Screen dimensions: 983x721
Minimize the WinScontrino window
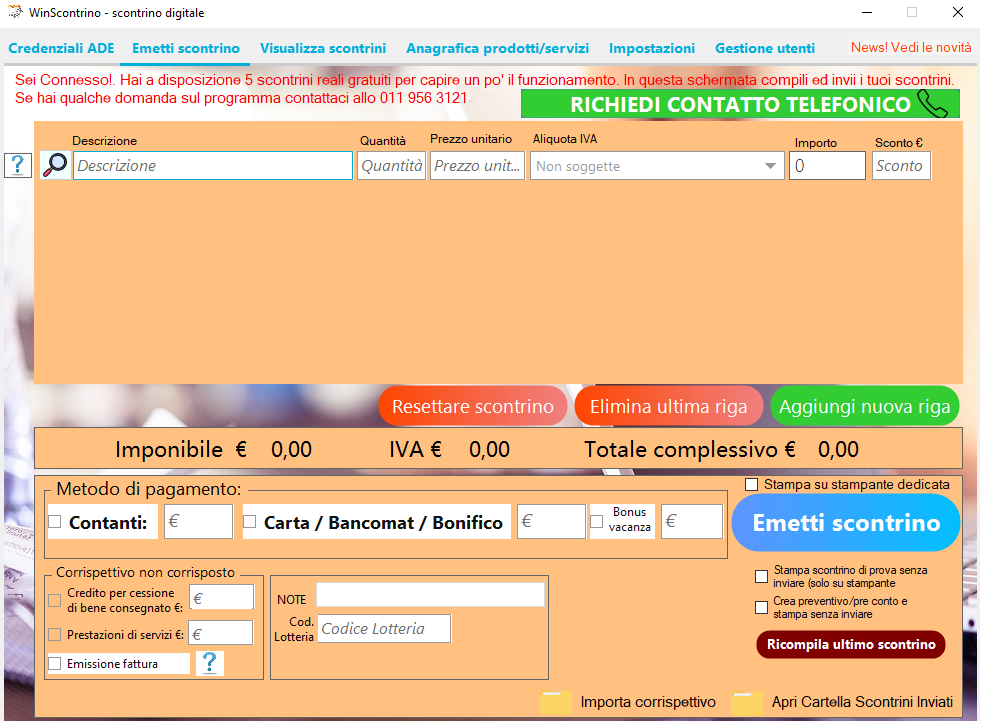click(867, 13)
